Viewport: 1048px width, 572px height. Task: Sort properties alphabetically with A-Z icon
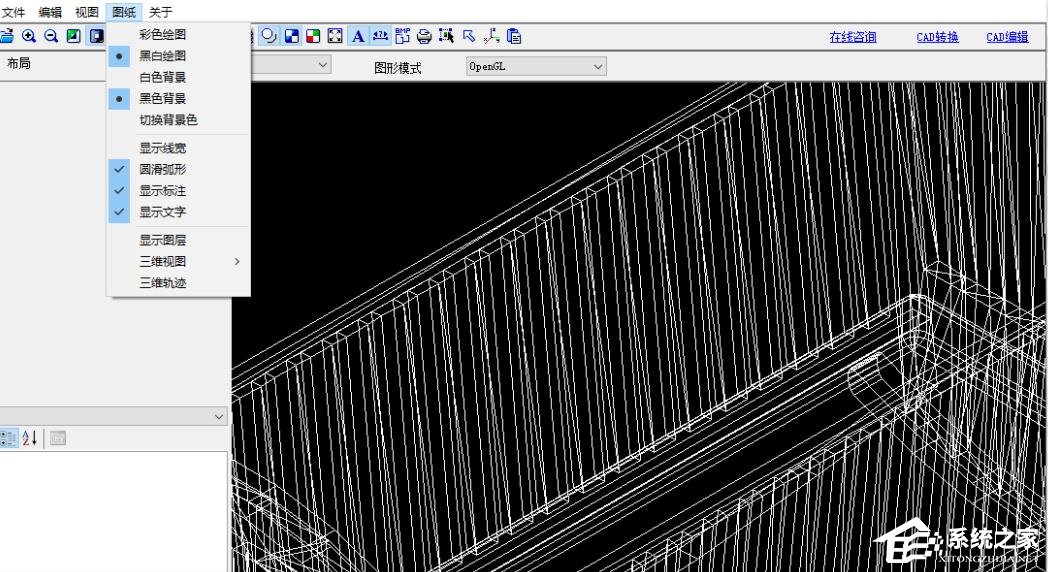(30, 438)
